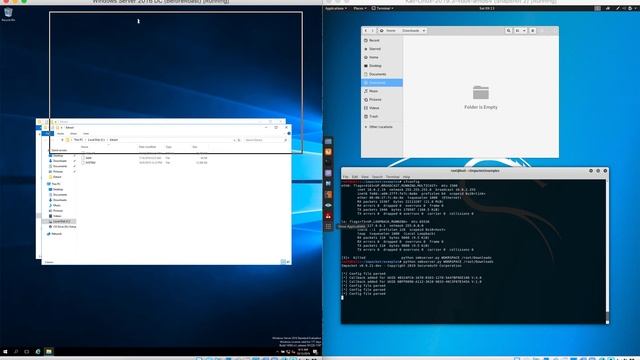Select Home in Kali Files sidebar
This screenshot has width=640, height=360.
click(x=382, y=58)
